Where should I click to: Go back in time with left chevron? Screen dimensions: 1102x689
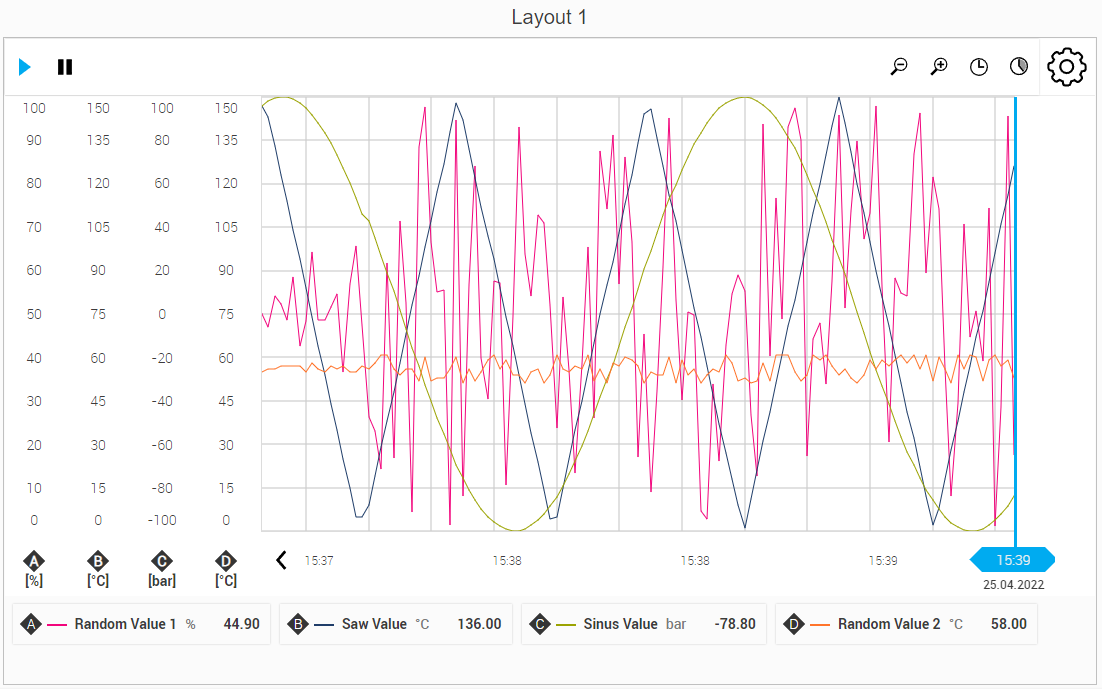coord(281,560)
